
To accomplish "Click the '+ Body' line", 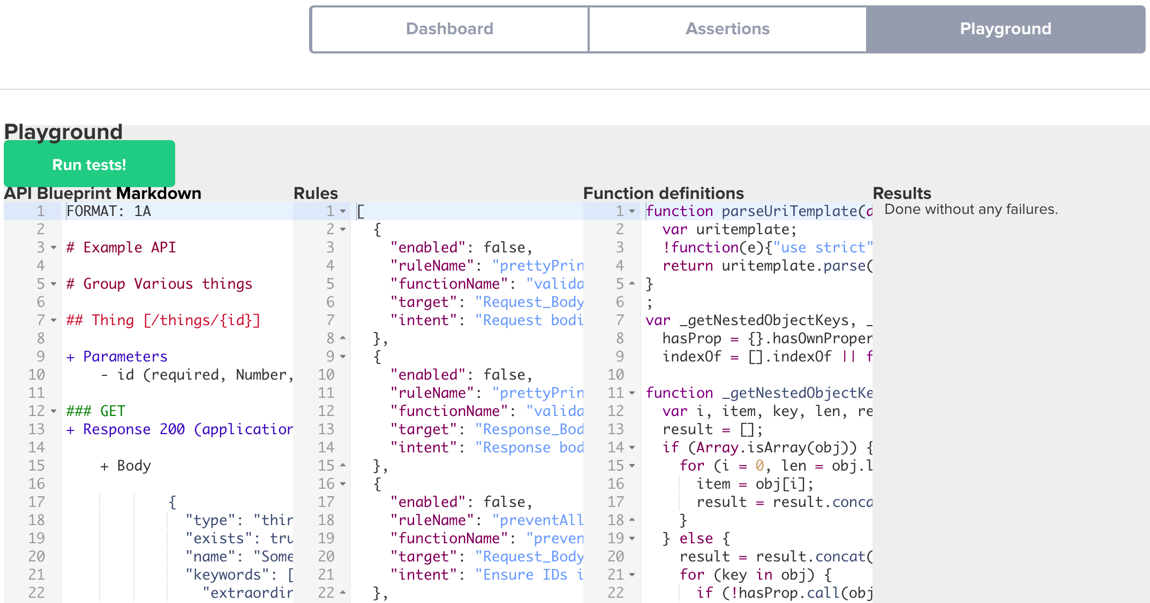I will pos(125,466).
